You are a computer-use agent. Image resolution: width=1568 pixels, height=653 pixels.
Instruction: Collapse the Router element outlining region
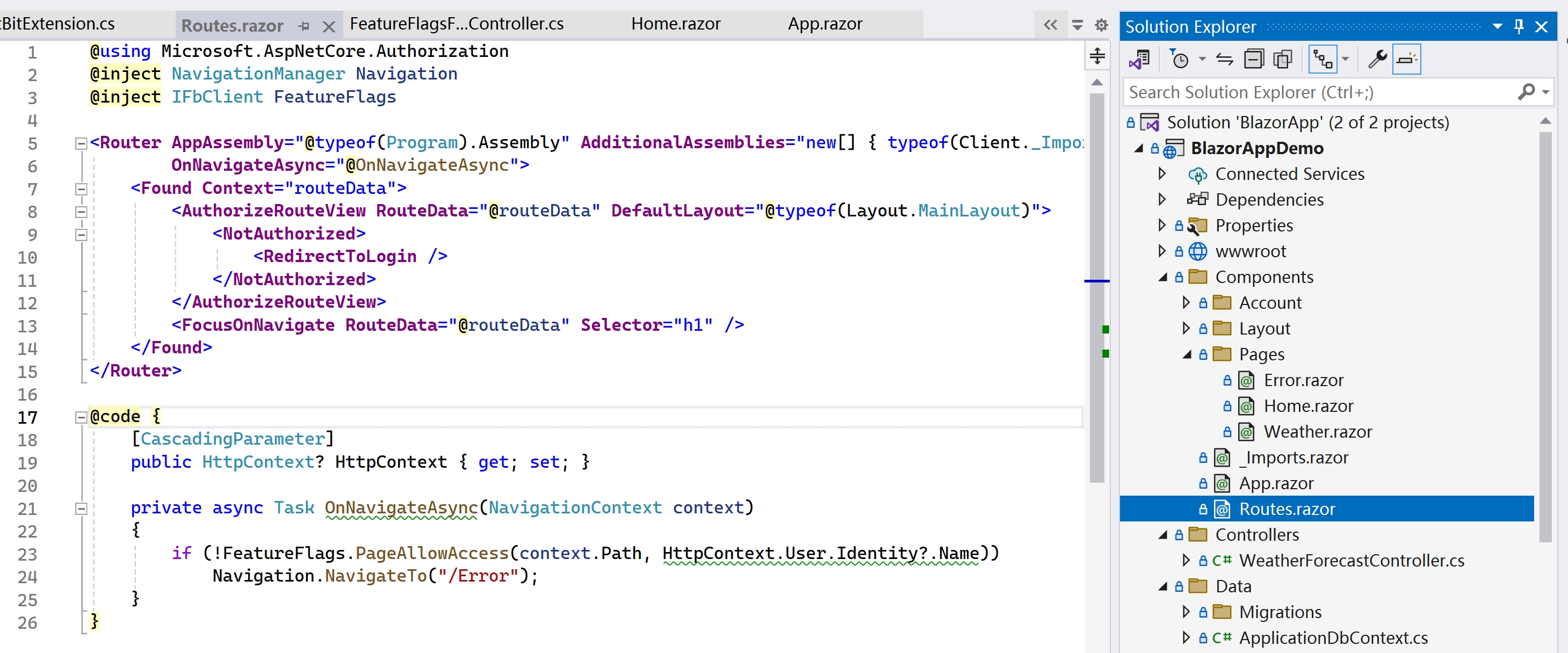[81, 143]
